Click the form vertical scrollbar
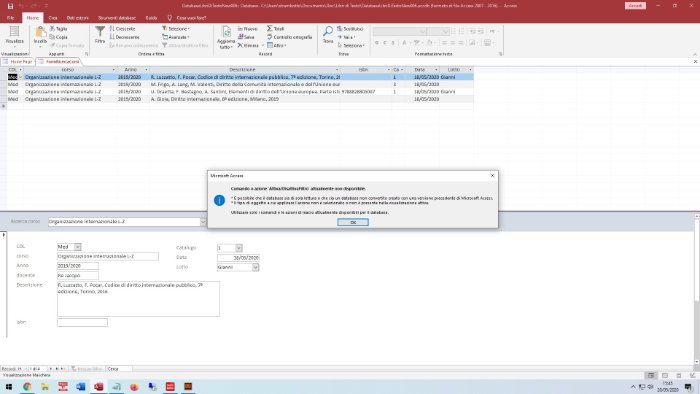Viewport: 700px width, 394px height. click(696, 289)
